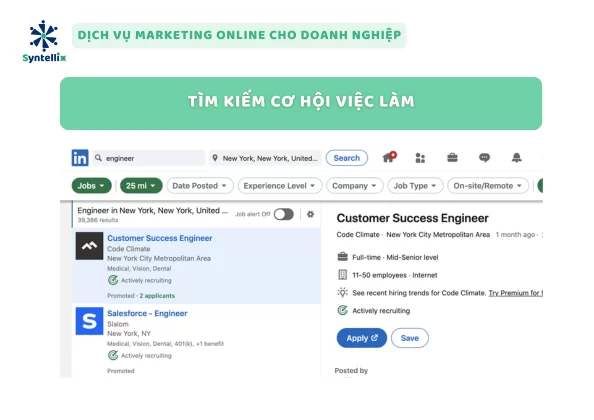Open the Customer Success Engineer listing title

[x=159, y=238]
